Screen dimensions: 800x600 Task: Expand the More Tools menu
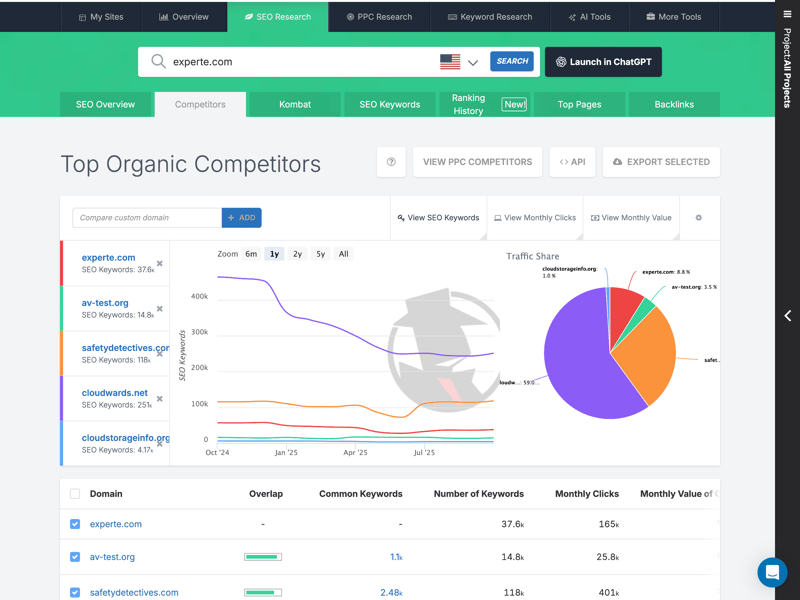(673, 17)
